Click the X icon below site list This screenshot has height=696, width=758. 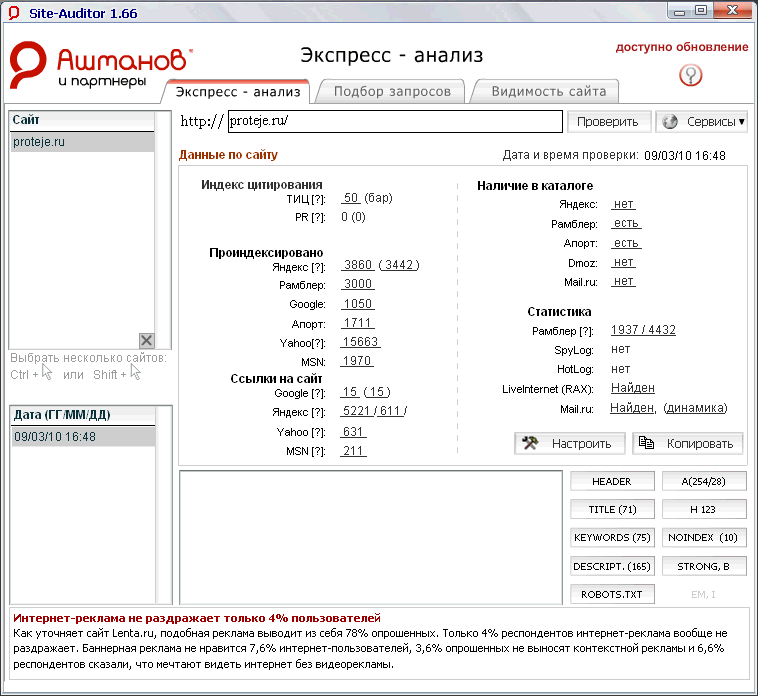pos(146,340)
